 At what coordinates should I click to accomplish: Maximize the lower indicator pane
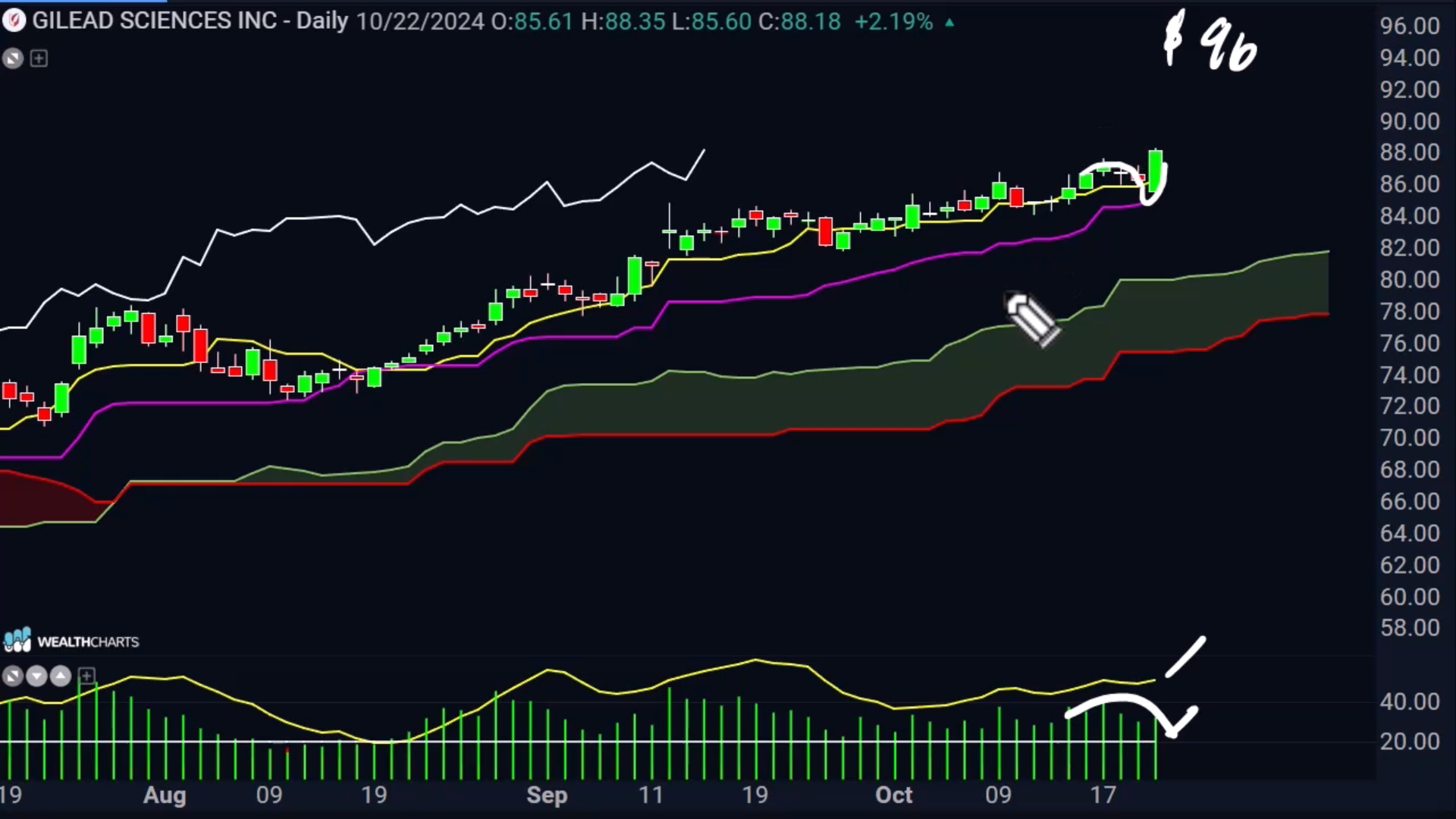click(x=12, y=676)
